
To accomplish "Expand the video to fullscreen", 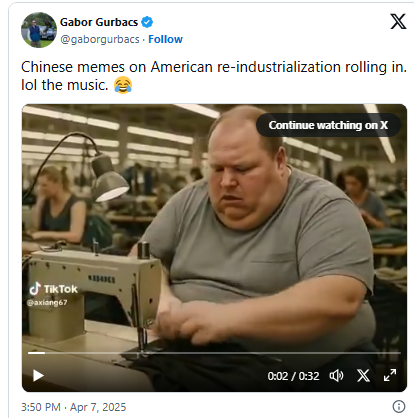I will pyautogui.click(x=390, y=375).
